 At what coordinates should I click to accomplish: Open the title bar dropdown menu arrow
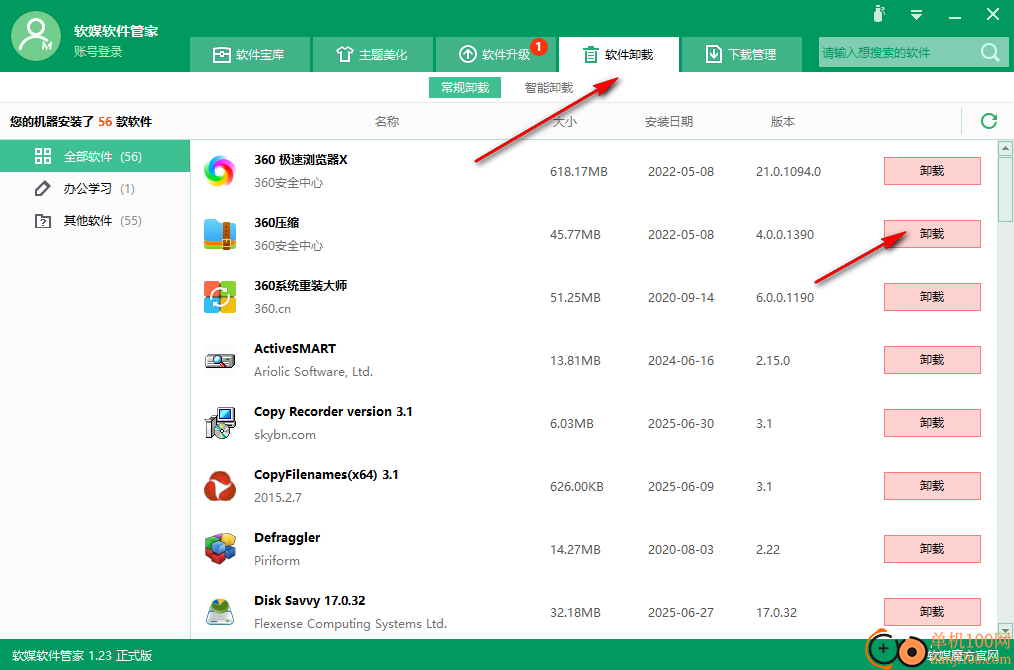[x=916, y=14]
